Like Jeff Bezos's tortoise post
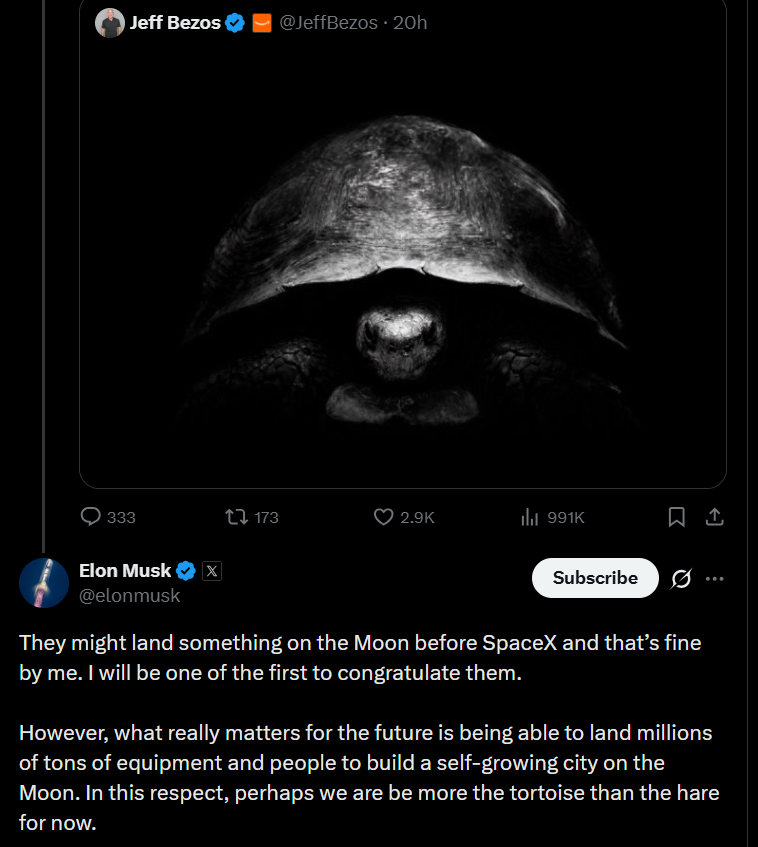 382,517
